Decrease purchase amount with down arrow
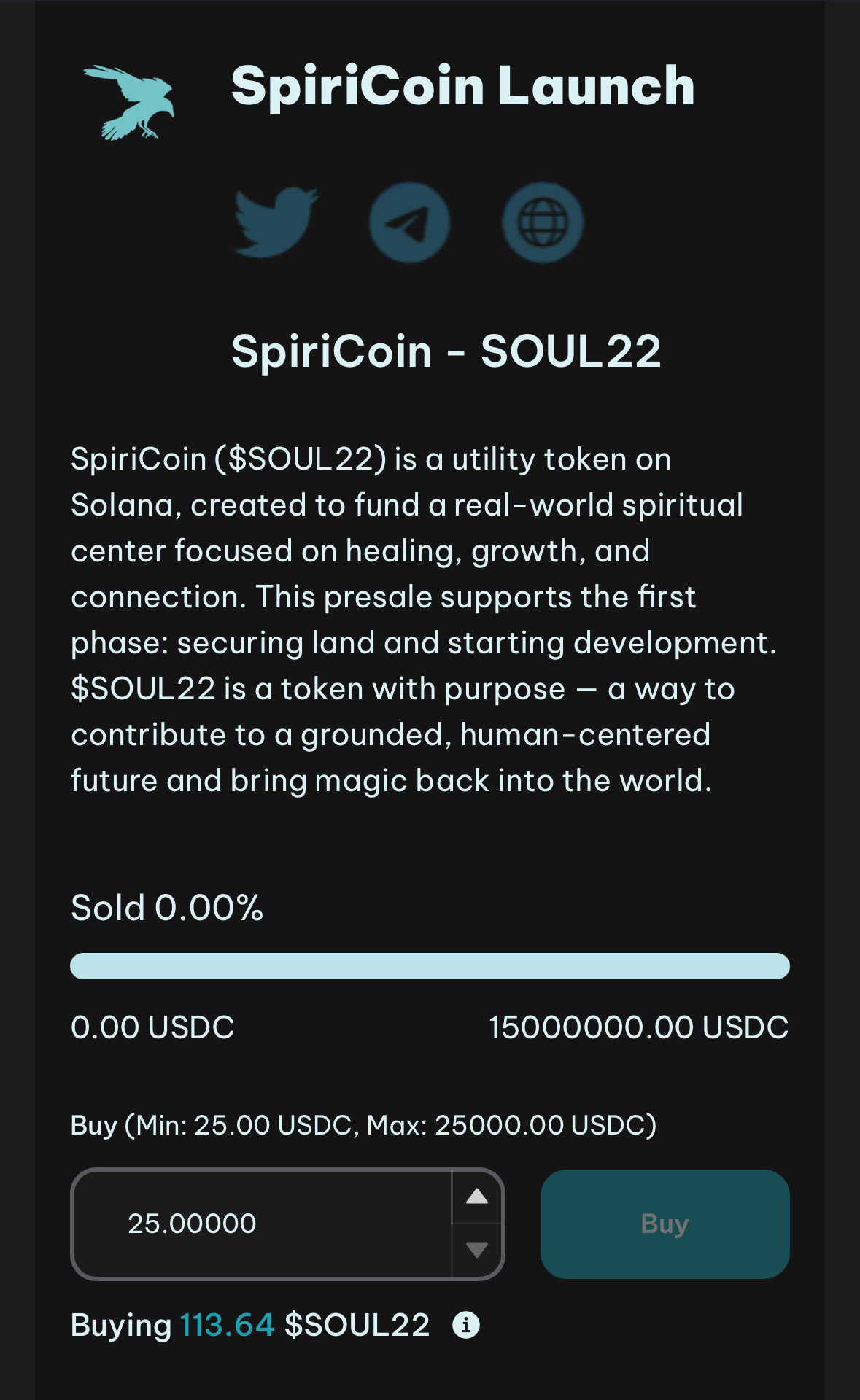Screen dimensions: 860x1400 (x=477, y=1251)
